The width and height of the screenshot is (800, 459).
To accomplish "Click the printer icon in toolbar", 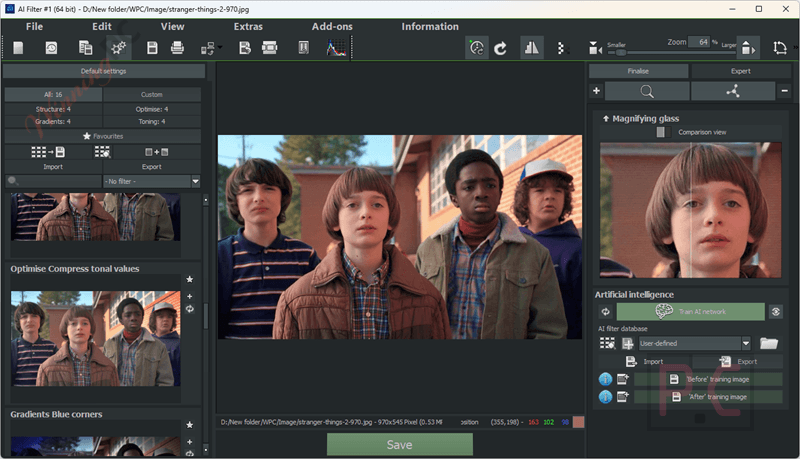I will point(177,48).
